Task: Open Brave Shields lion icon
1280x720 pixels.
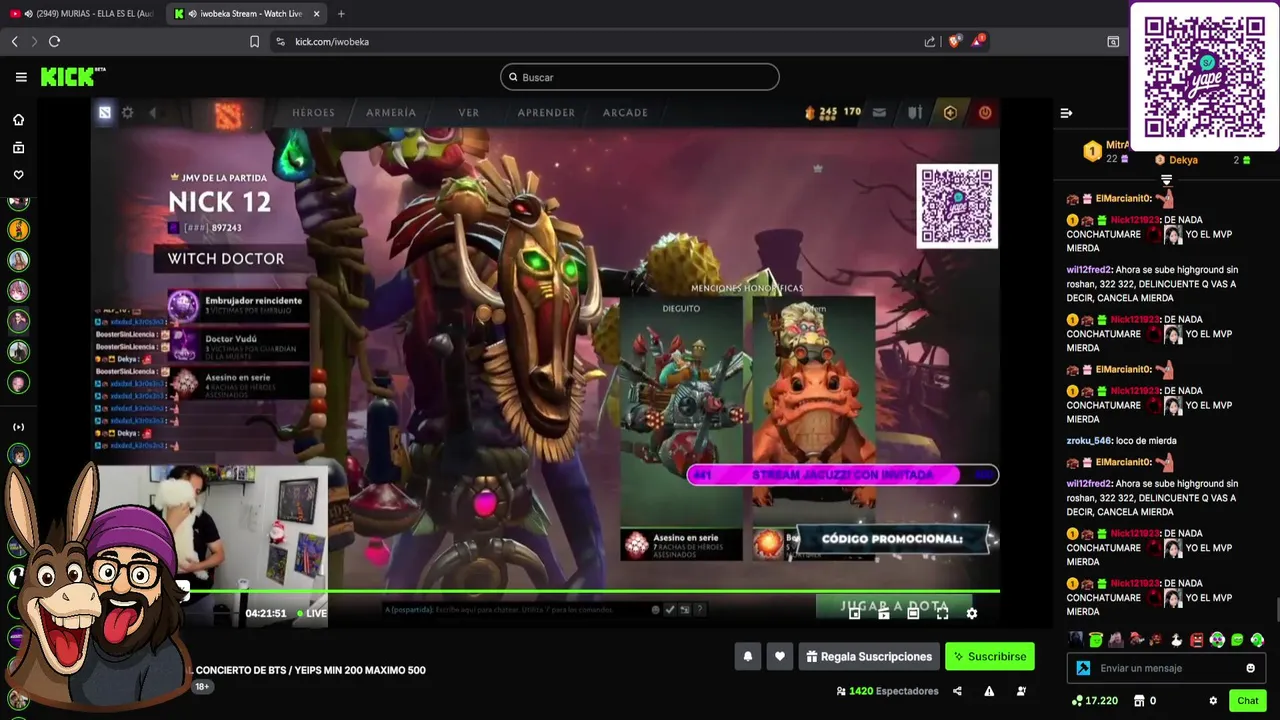Action: pyautogui.click(x=954, y=41)
